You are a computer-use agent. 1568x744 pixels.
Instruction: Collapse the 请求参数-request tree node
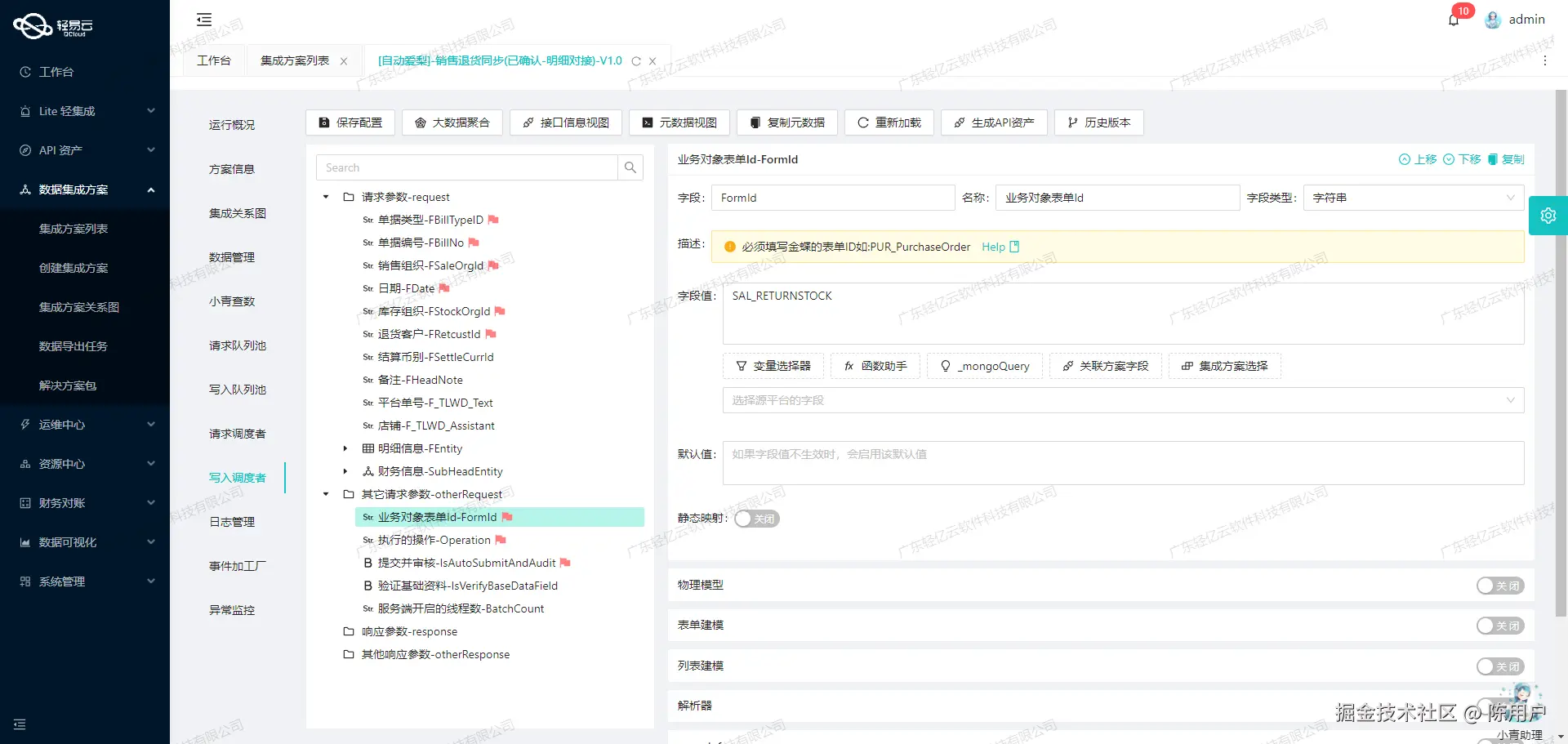325,197
